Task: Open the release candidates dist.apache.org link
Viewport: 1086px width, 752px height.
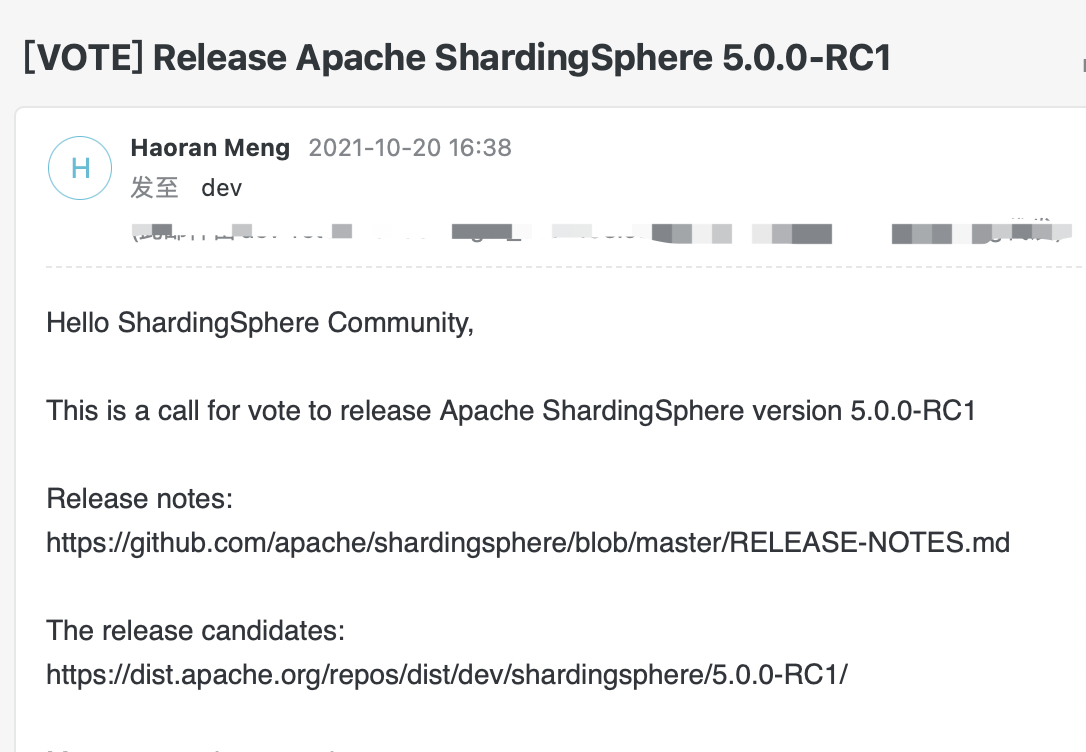Action: (445, 675)
